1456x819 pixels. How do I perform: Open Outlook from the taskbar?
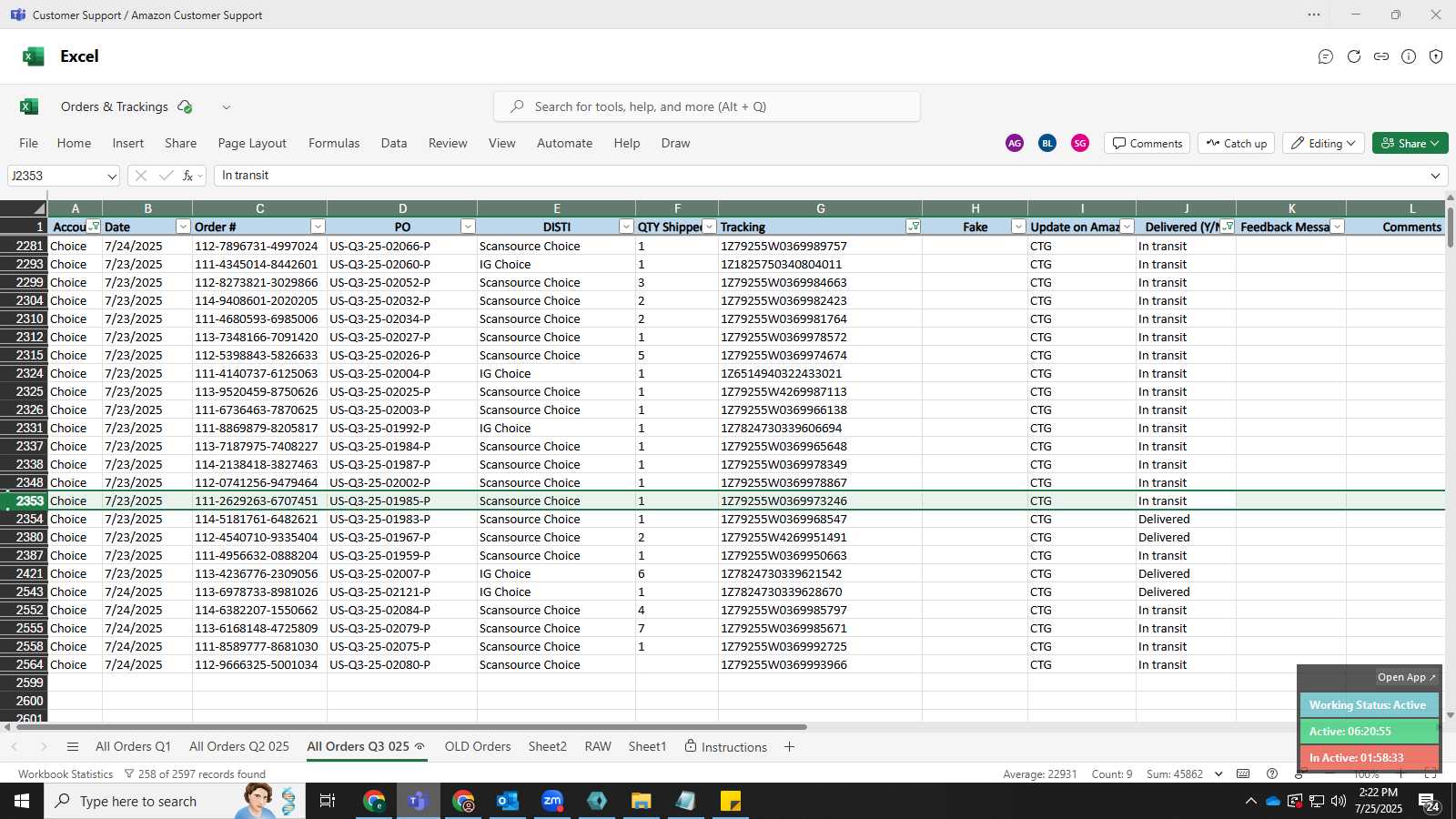507,801
